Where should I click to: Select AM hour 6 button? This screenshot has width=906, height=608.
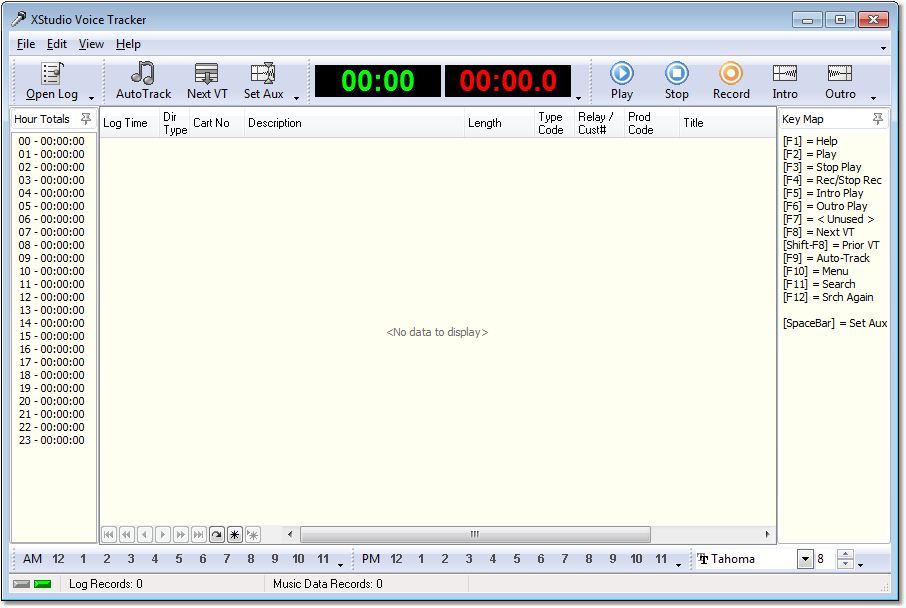pyautogui.click(x=203, y=559)
